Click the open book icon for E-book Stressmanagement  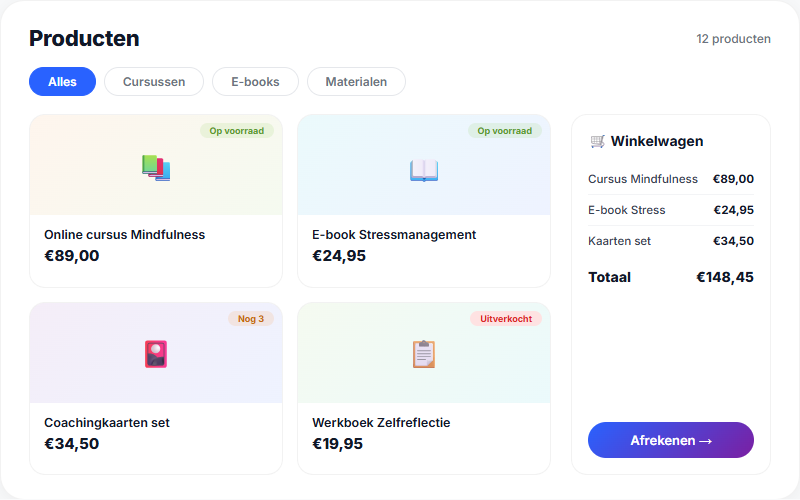(x=424, y=170)
